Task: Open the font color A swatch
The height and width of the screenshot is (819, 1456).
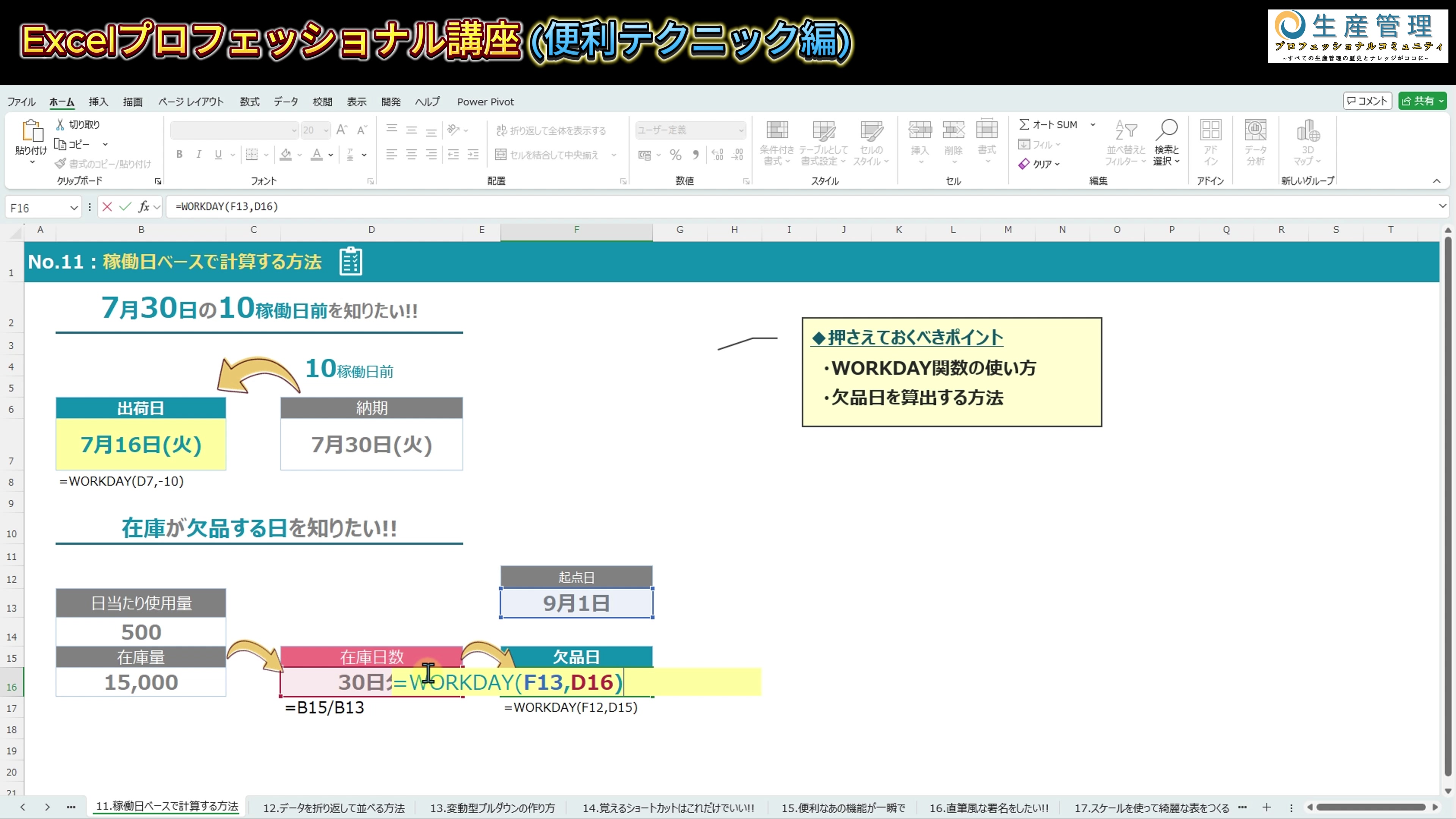Action: 317,154
